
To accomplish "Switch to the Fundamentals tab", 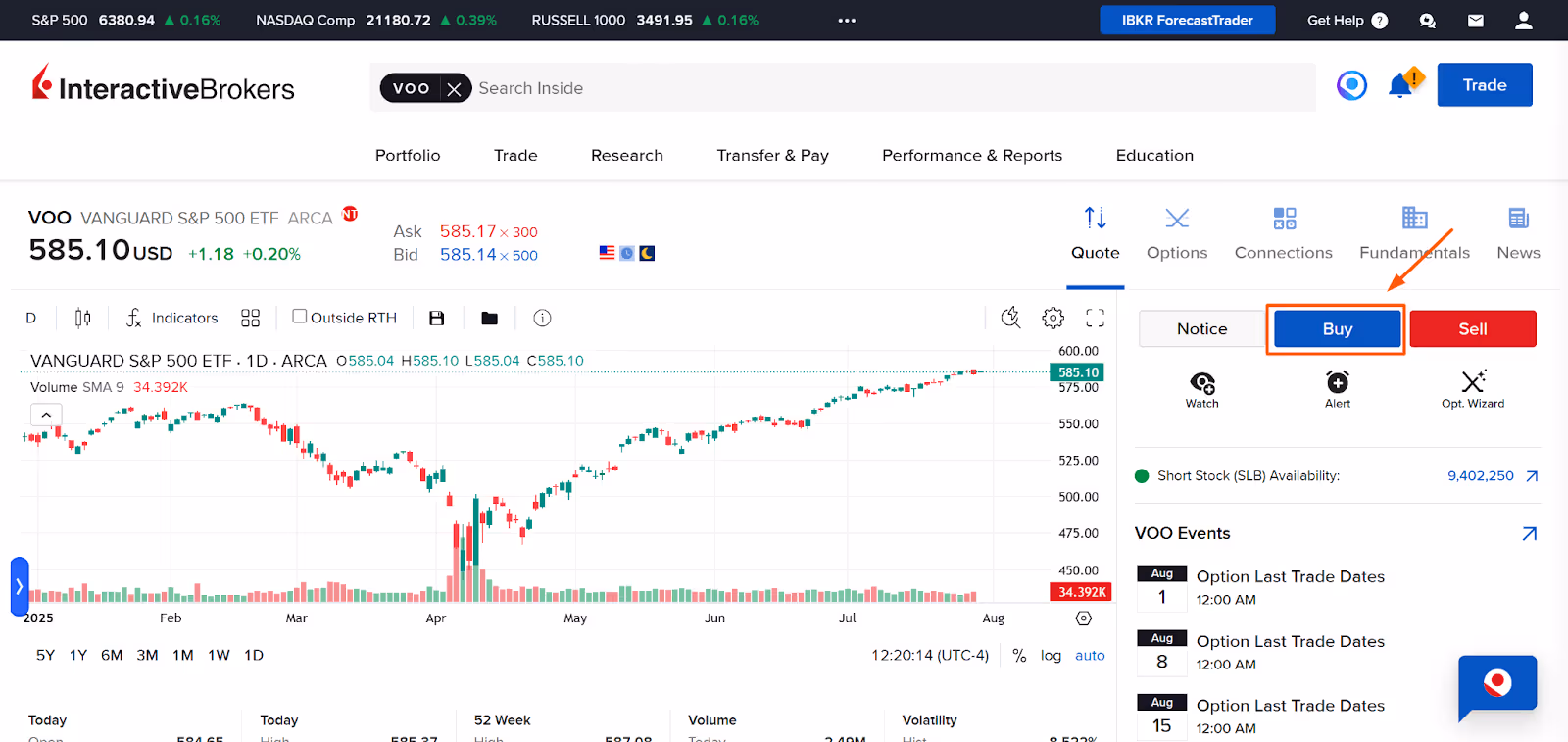I will [1414, 233].
